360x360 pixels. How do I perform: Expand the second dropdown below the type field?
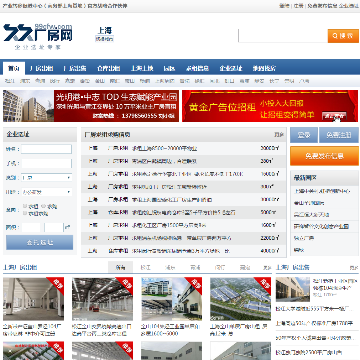pos(46,192)
